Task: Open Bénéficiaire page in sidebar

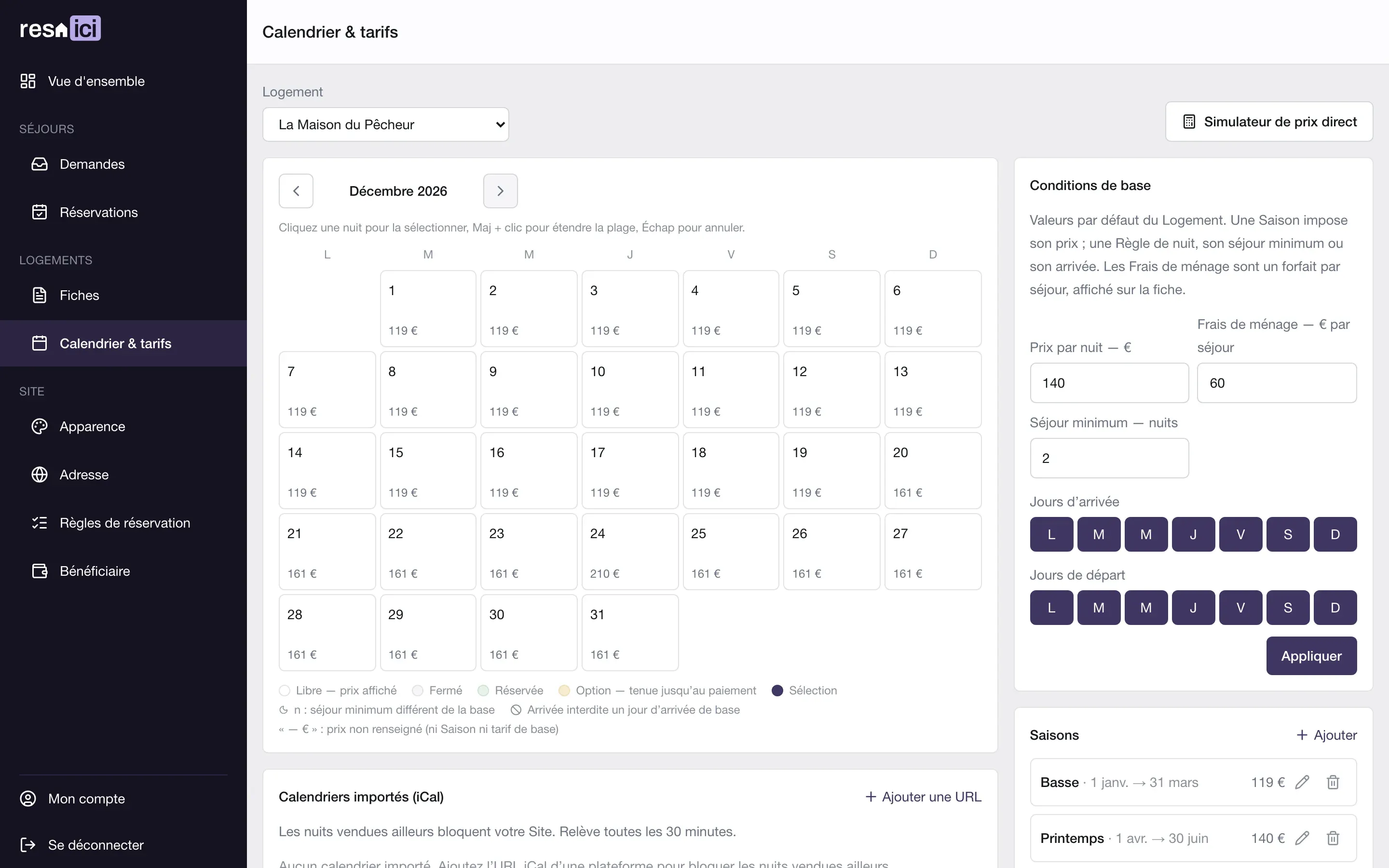Action: coord(123,571)
